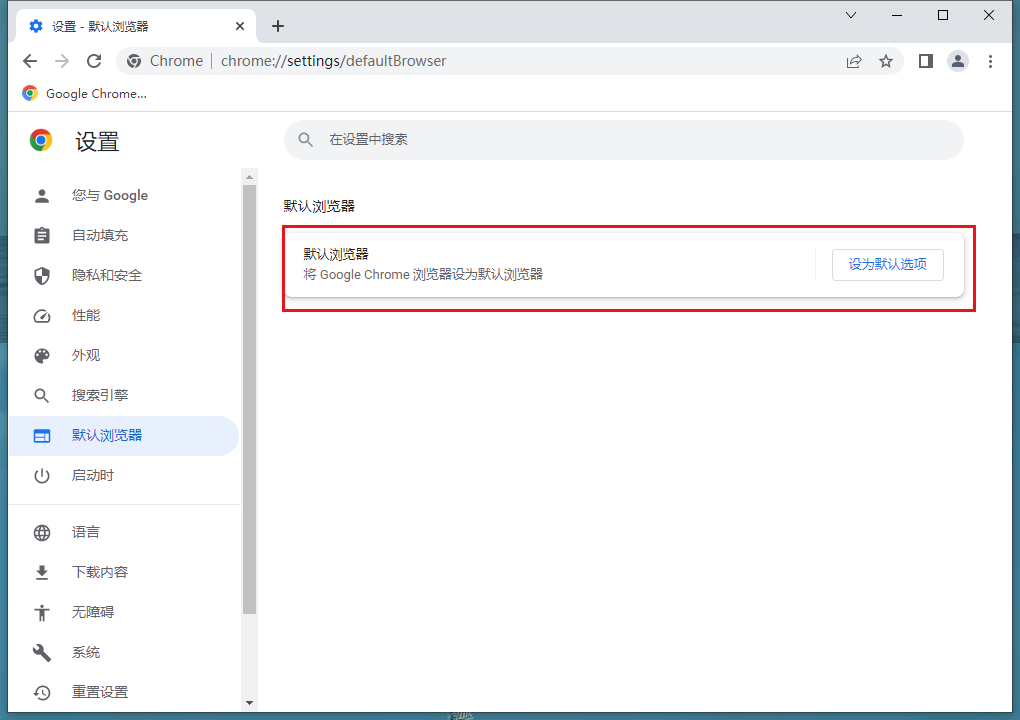The image size is (1020, 720).
Task: Click the Chrome site info chip
Action: point(165,61)
